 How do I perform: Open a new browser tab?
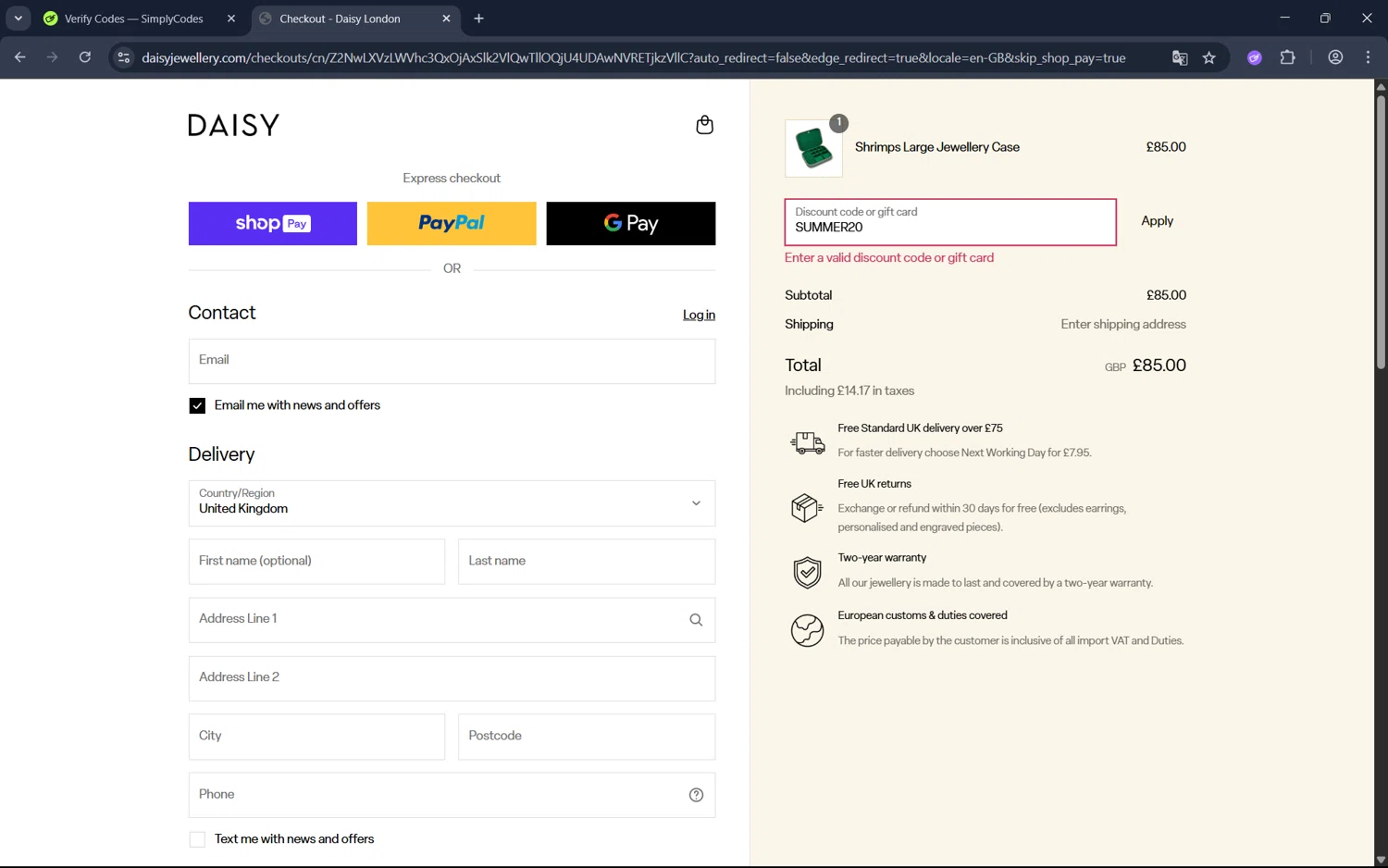[x=478, y=19]
